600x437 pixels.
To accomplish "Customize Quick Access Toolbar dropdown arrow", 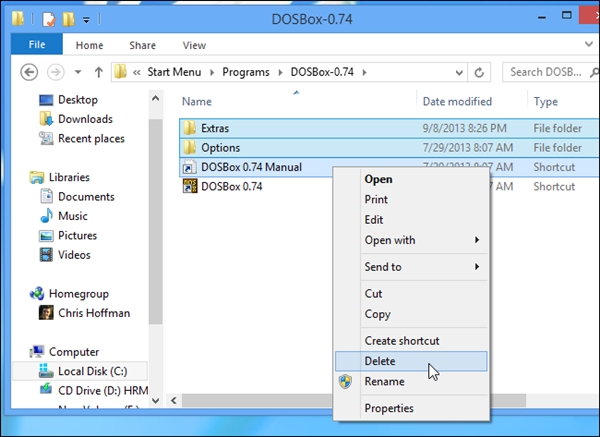I will tap(86, 20).
